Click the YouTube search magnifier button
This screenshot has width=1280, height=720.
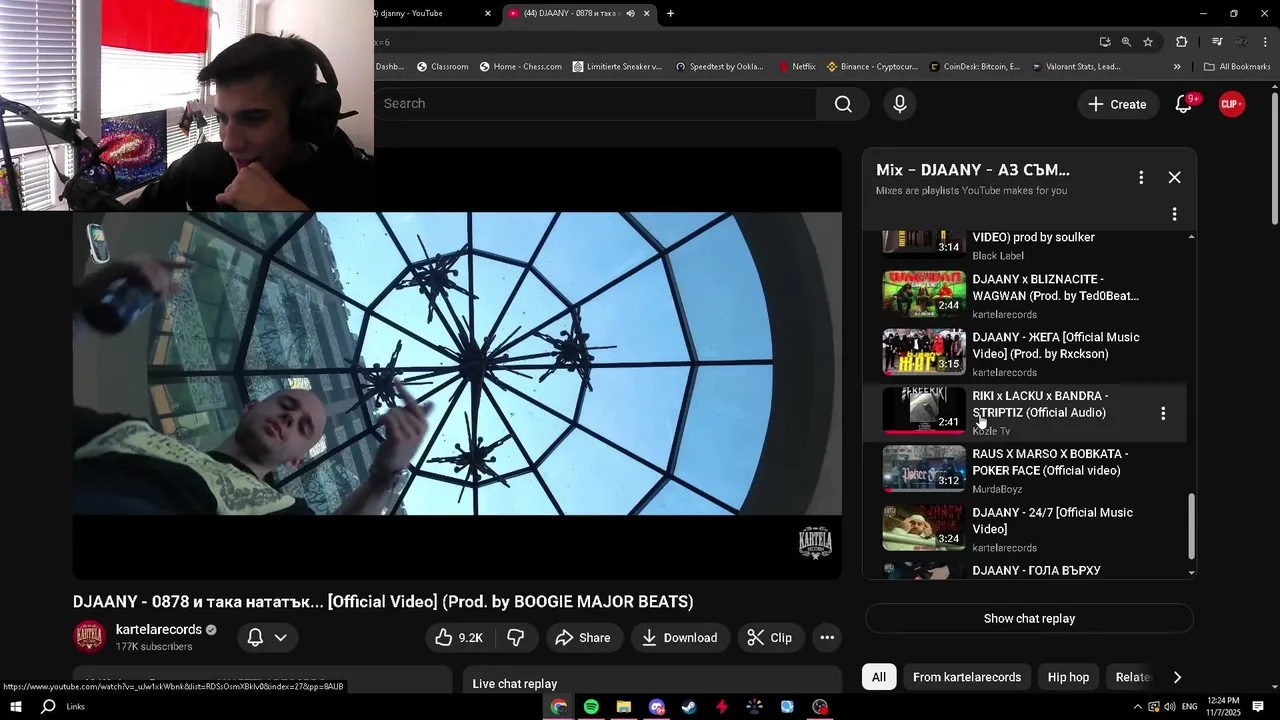843,104
